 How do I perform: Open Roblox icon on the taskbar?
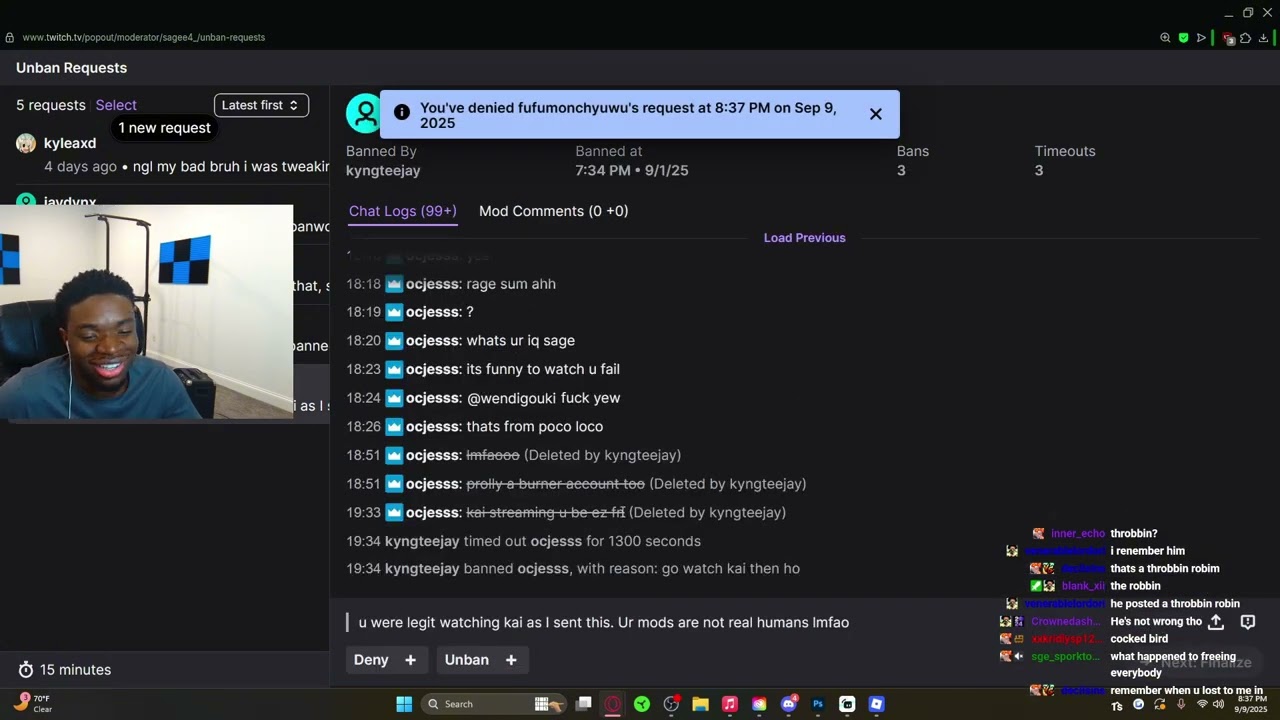click(877, 704)
